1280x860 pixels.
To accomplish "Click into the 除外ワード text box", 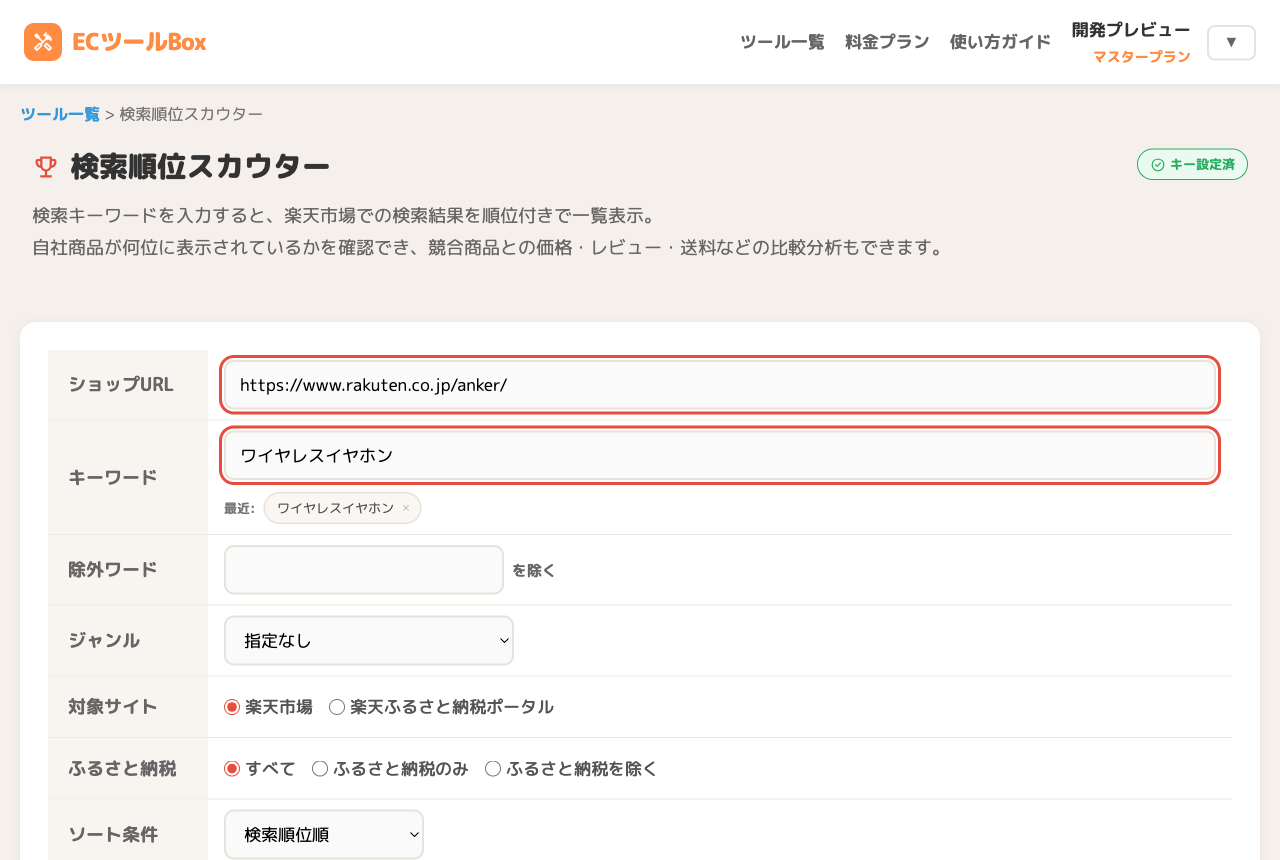I will click(x=364, y=570).
